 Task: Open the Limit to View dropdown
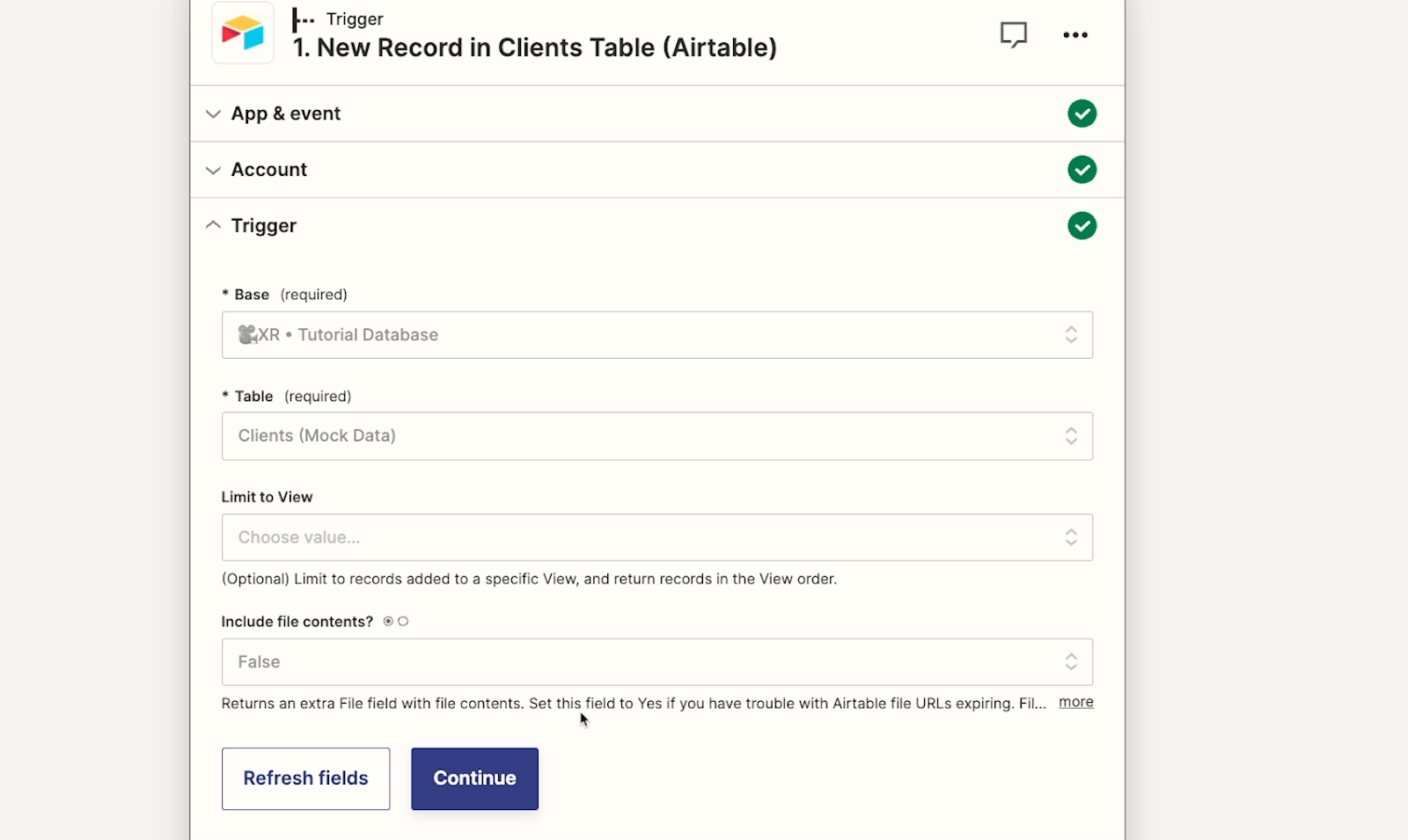[x=657, y=537]
